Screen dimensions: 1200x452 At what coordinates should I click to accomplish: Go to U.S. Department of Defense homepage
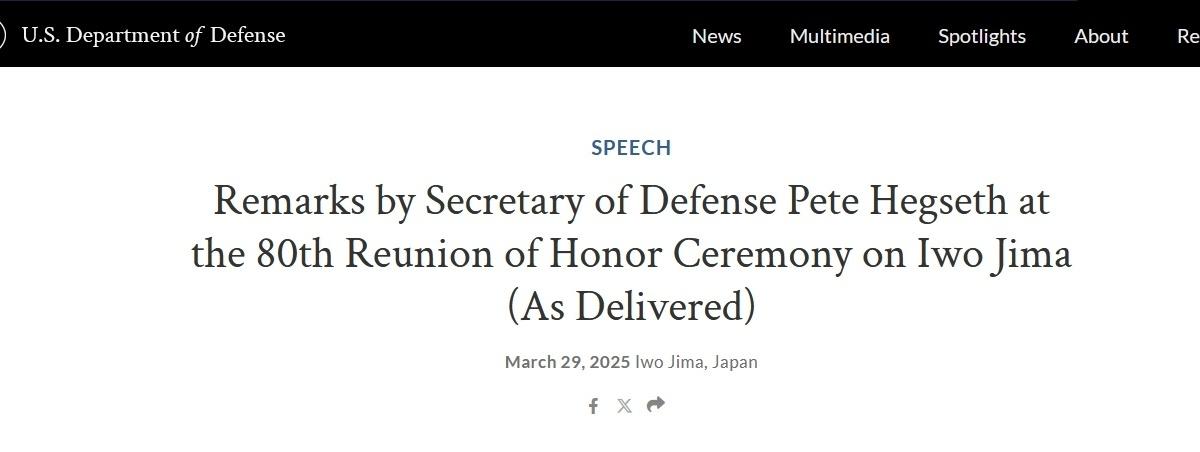point(153,35)
